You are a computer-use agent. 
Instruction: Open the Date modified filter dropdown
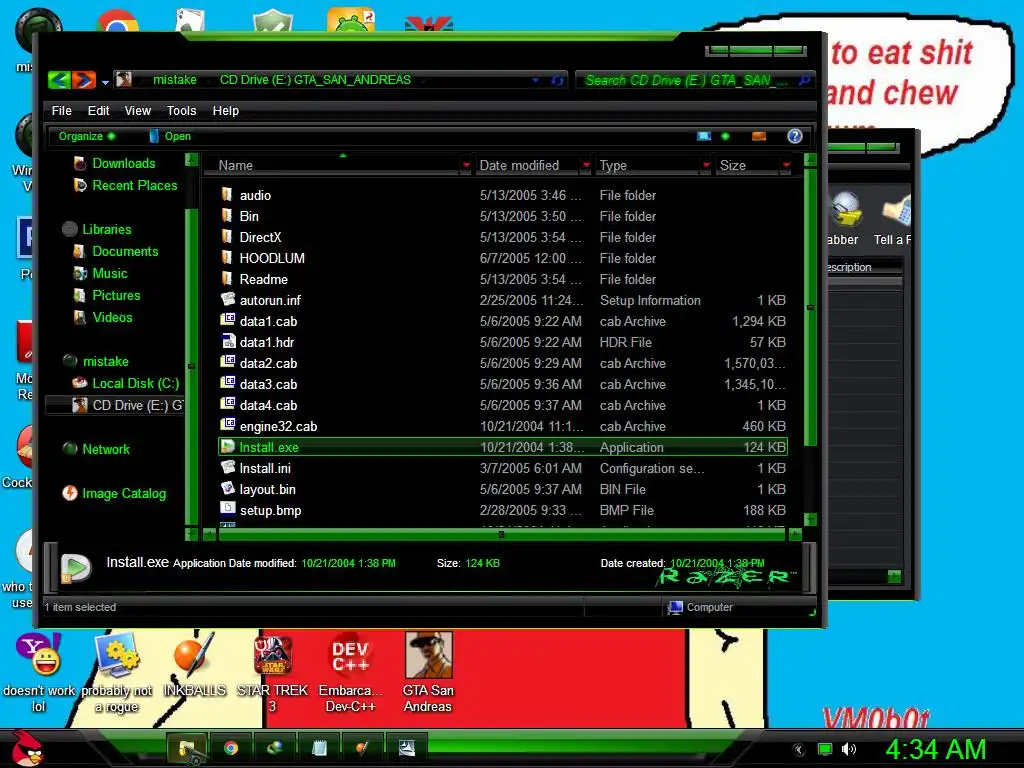[586, 165]
